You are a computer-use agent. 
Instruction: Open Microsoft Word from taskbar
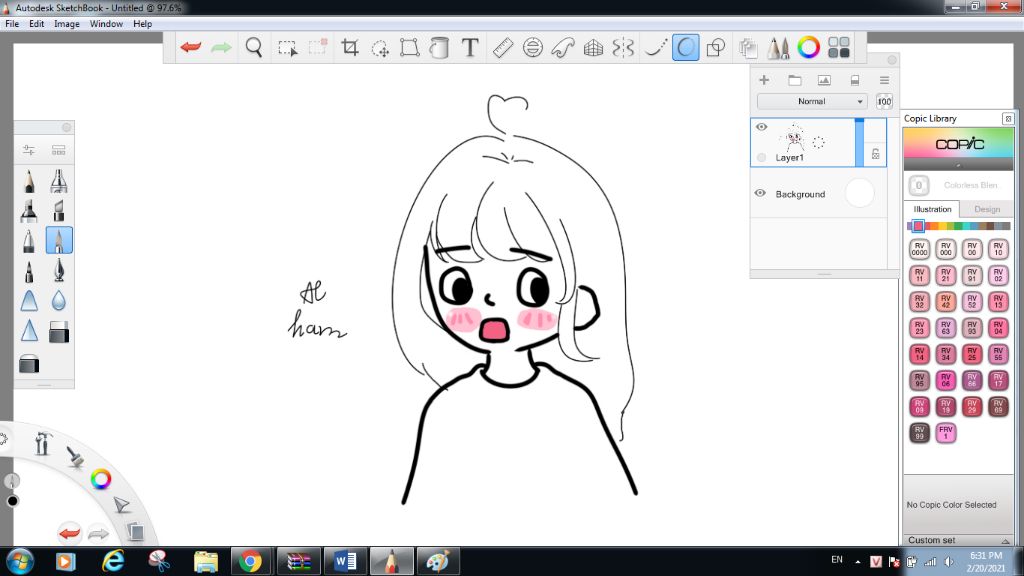pos(345,561)
